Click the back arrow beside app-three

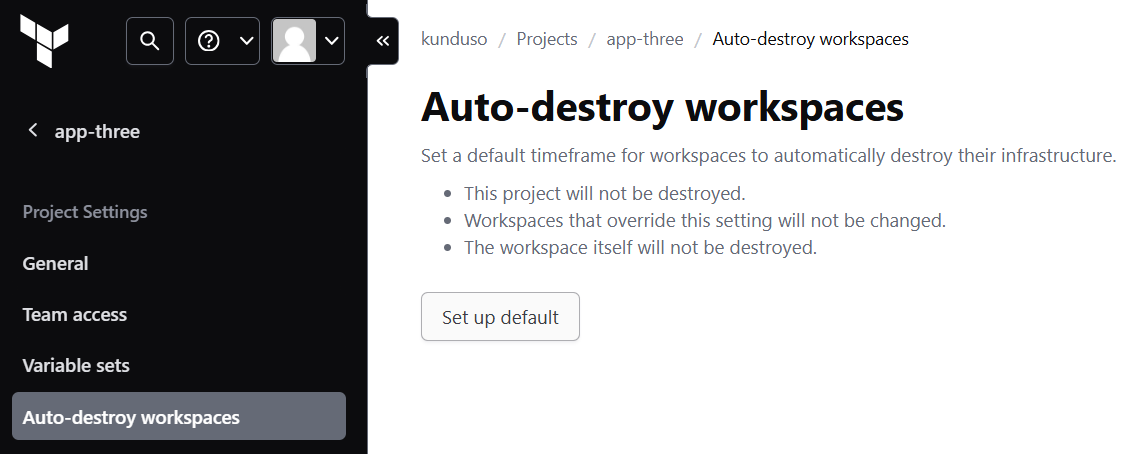33,130
